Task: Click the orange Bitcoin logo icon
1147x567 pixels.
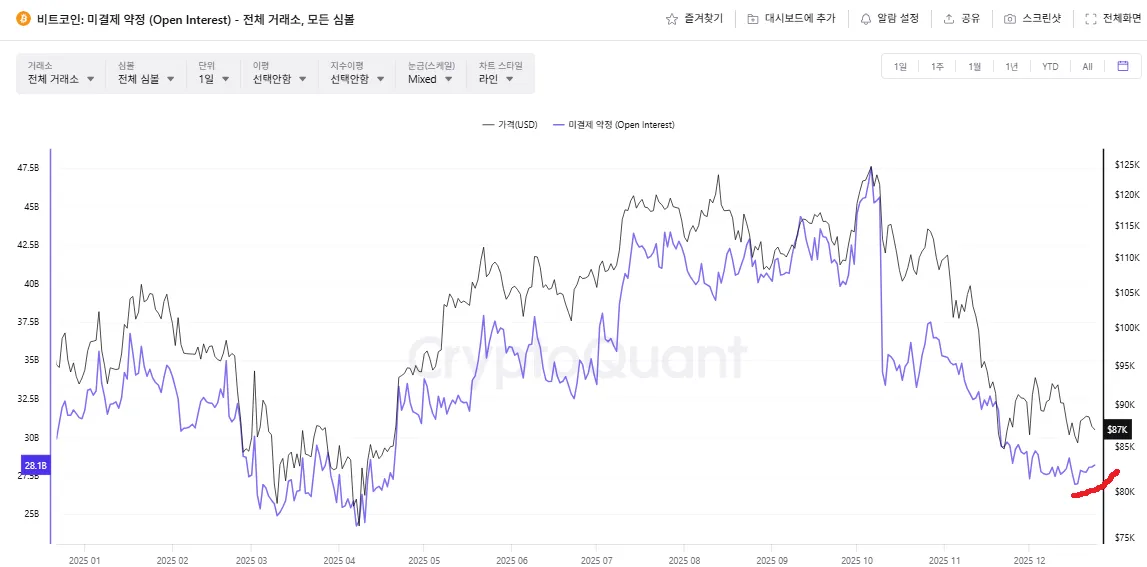Action: (23, 19)
